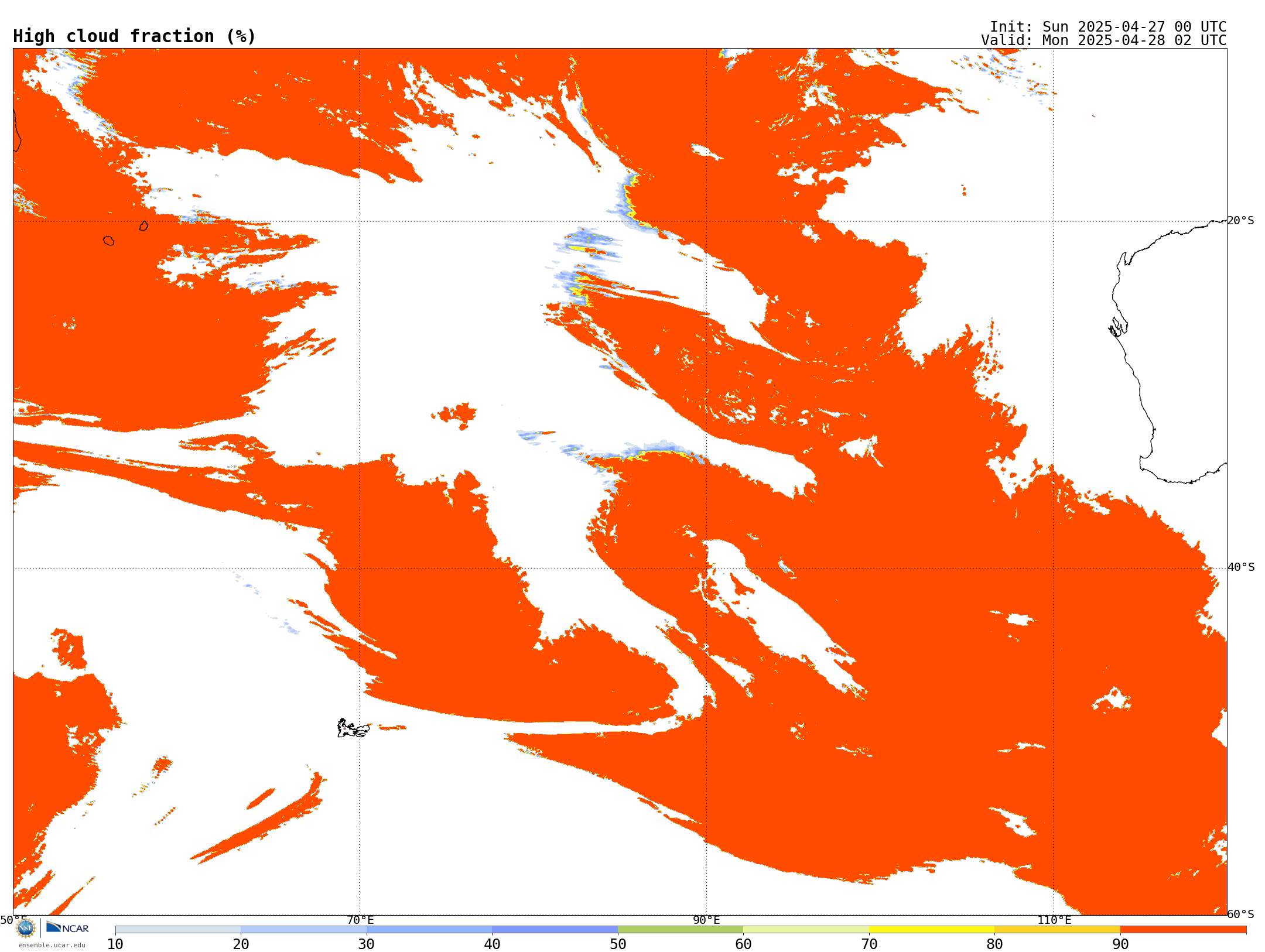
Task: Click the colorbar tick label 90
Action: (1120, 944)
